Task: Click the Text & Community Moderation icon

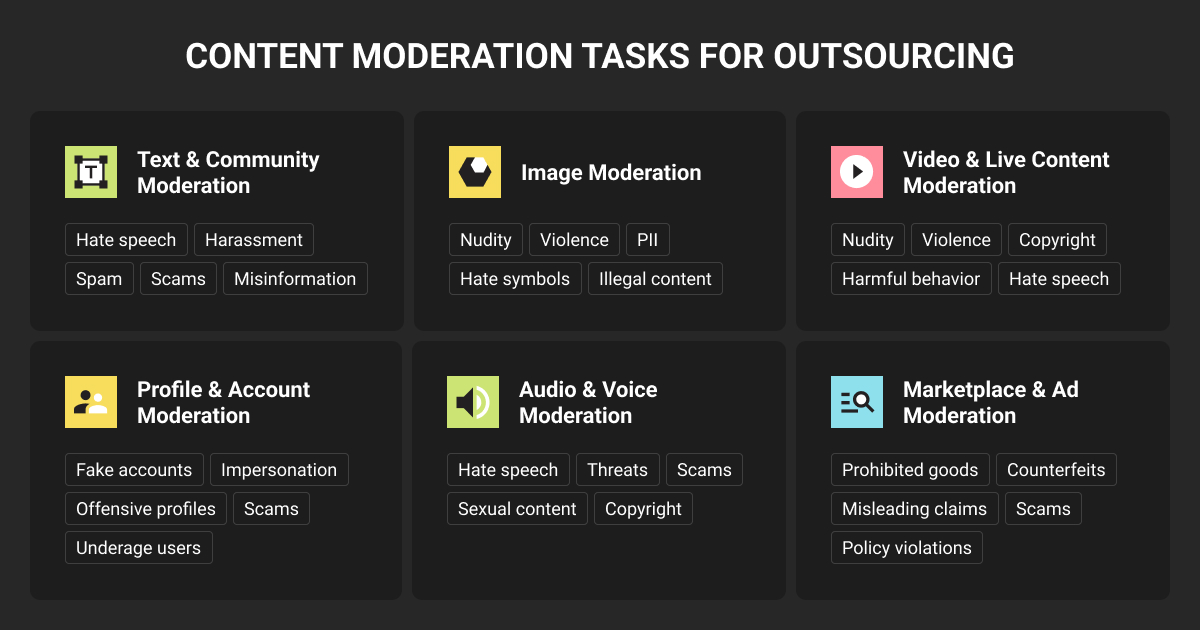Action: (x=91, y=172)
